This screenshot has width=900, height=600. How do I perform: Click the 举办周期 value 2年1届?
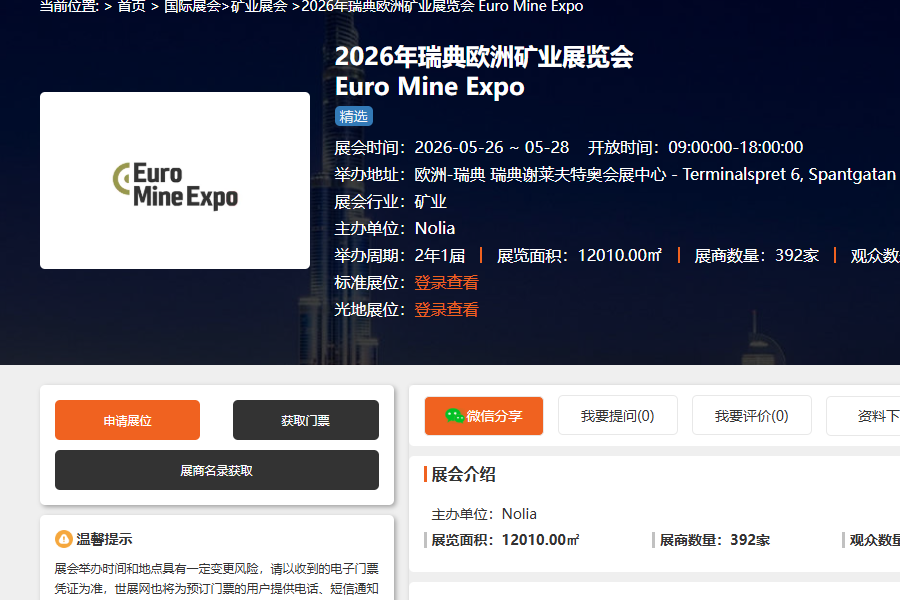(x=440, y=256)
